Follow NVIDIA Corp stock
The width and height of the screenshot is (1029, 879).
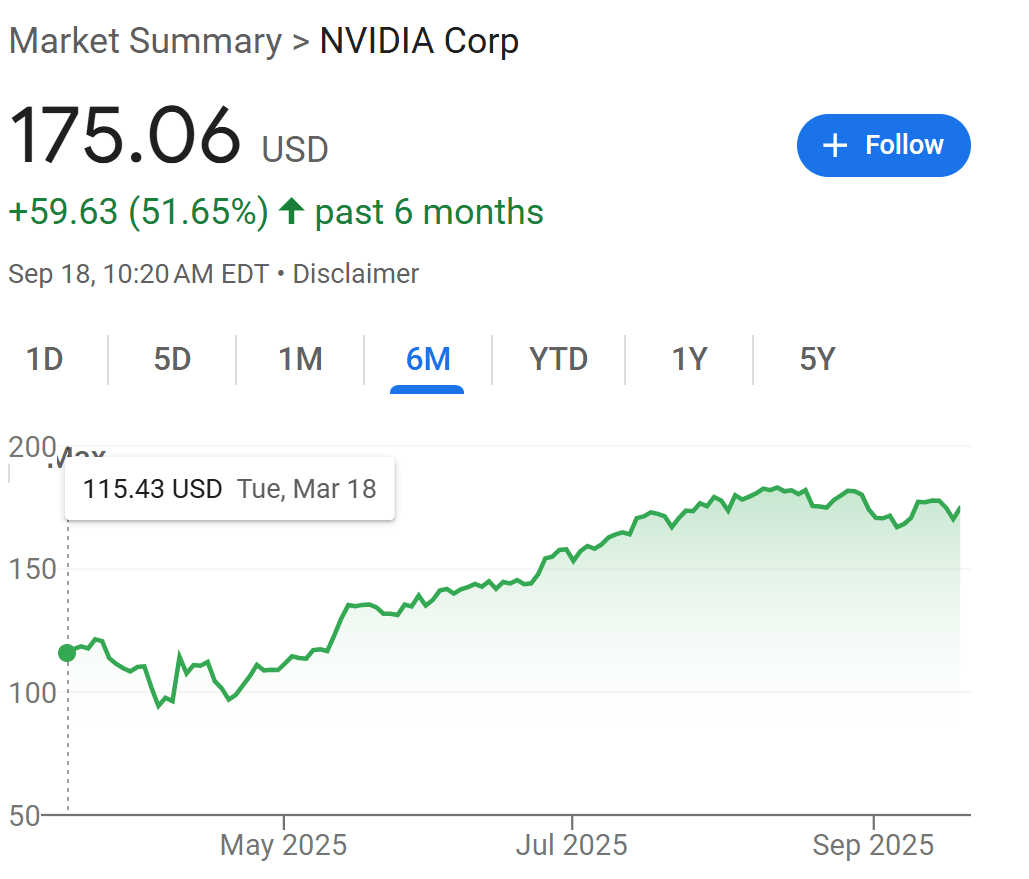coord(883,145)
